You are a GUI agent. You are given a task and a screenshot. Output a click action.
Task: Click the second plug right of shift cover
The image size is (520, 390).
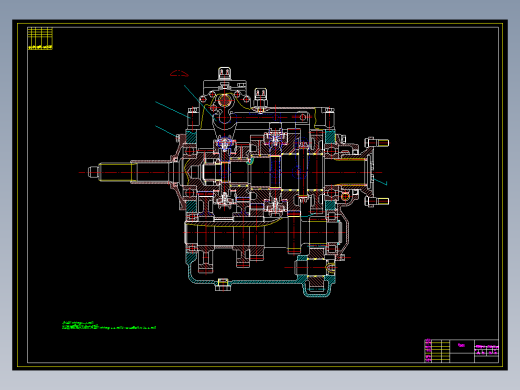click(x=260, y=97)
